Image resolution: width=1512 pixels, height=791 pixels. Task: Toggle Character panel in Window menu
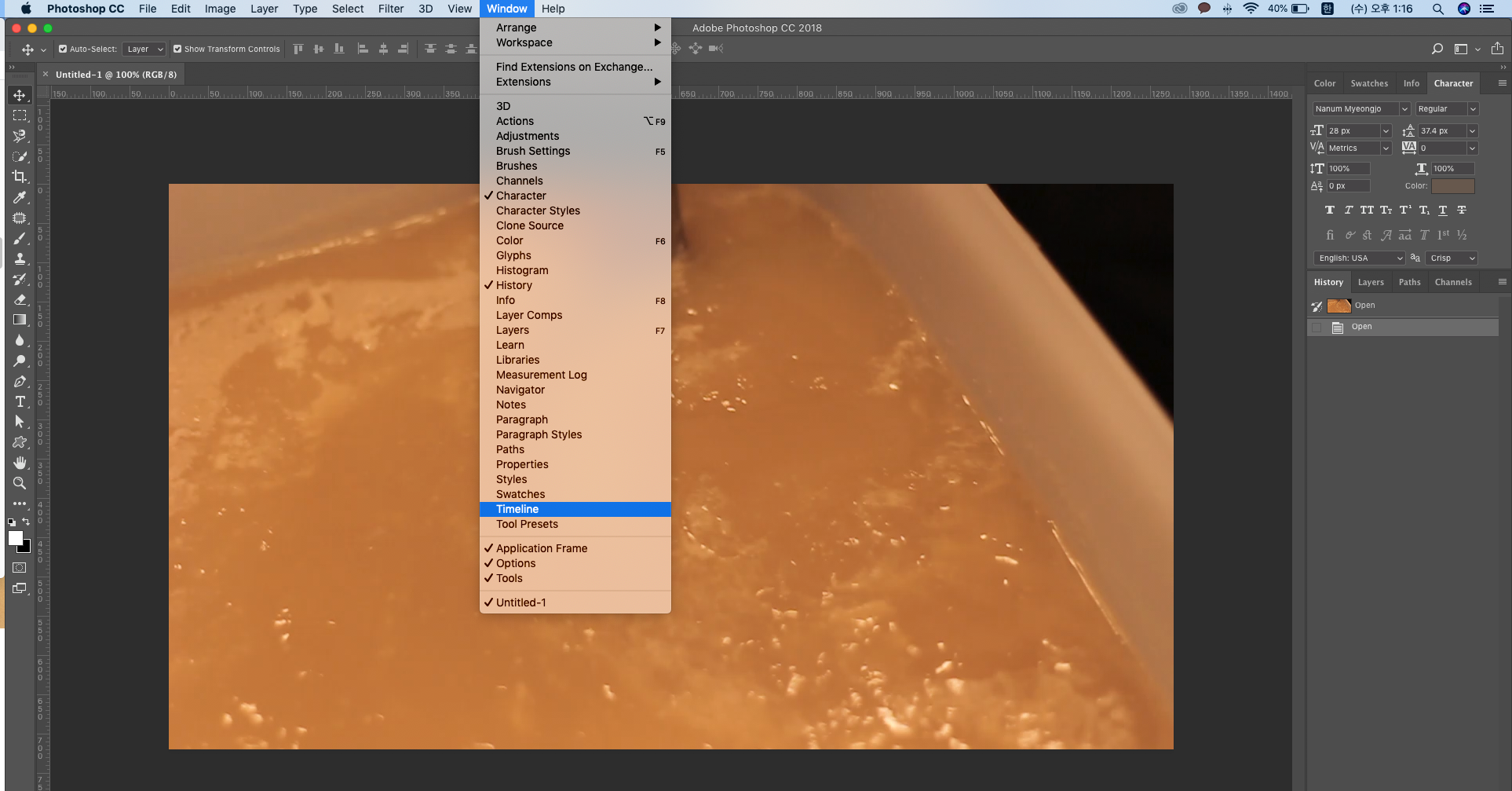click(575, 196)
